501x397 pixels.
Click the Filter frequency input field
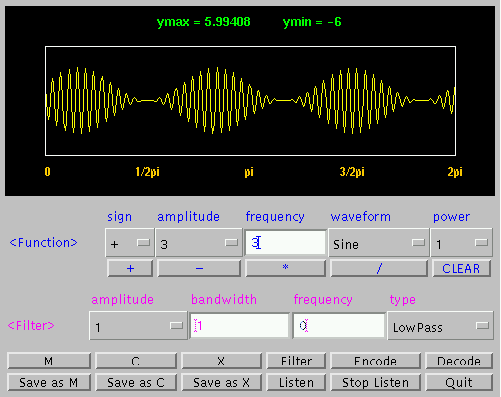[339, 326]
